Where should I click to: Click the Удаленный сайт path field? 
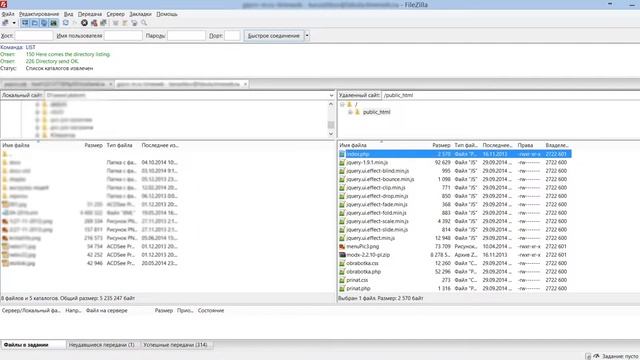click(x=510, y=95)
